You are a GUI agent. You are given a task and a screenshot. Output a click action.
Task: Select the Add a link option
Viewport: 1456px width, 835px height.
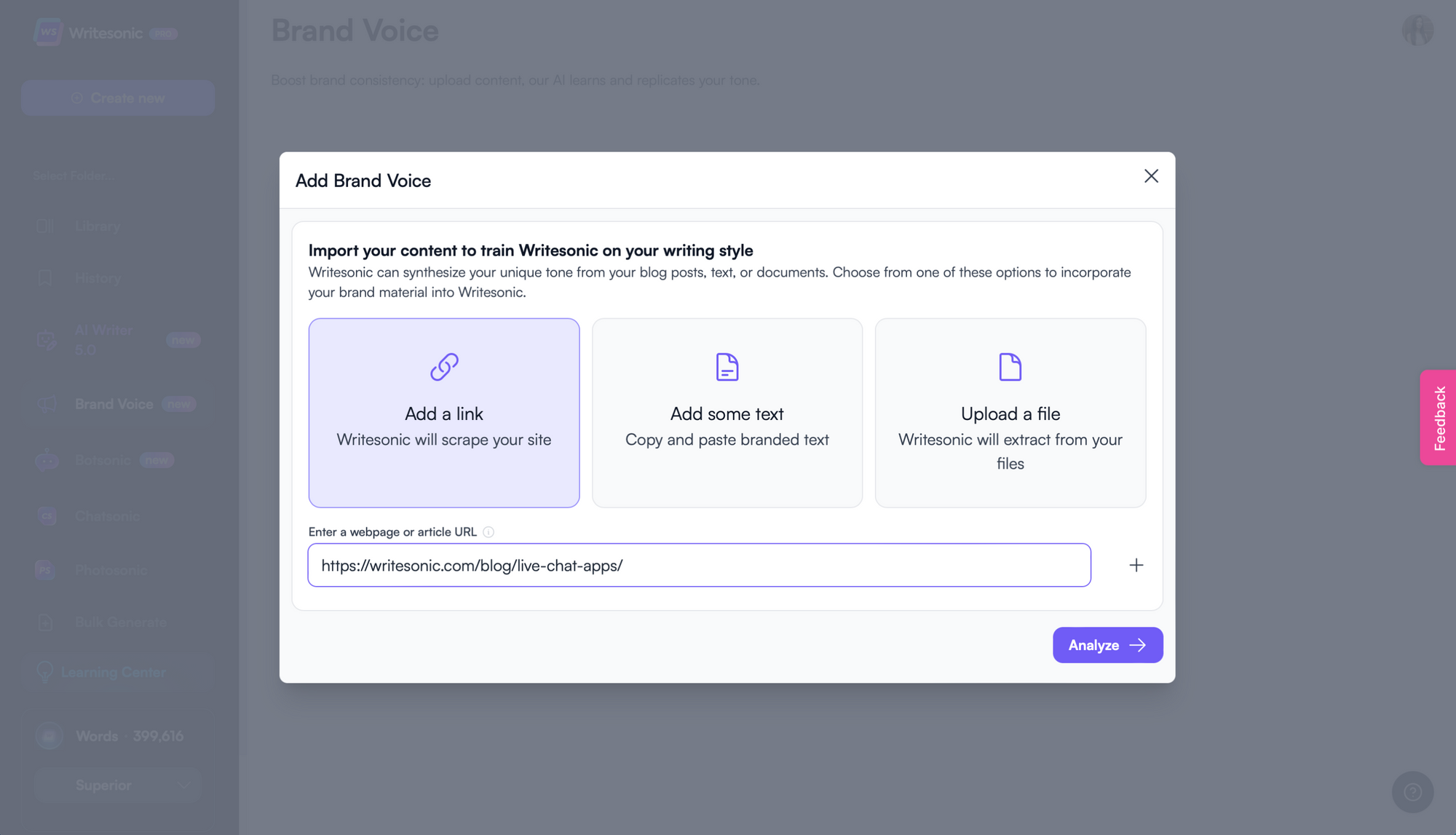click(x=443, y=413)
